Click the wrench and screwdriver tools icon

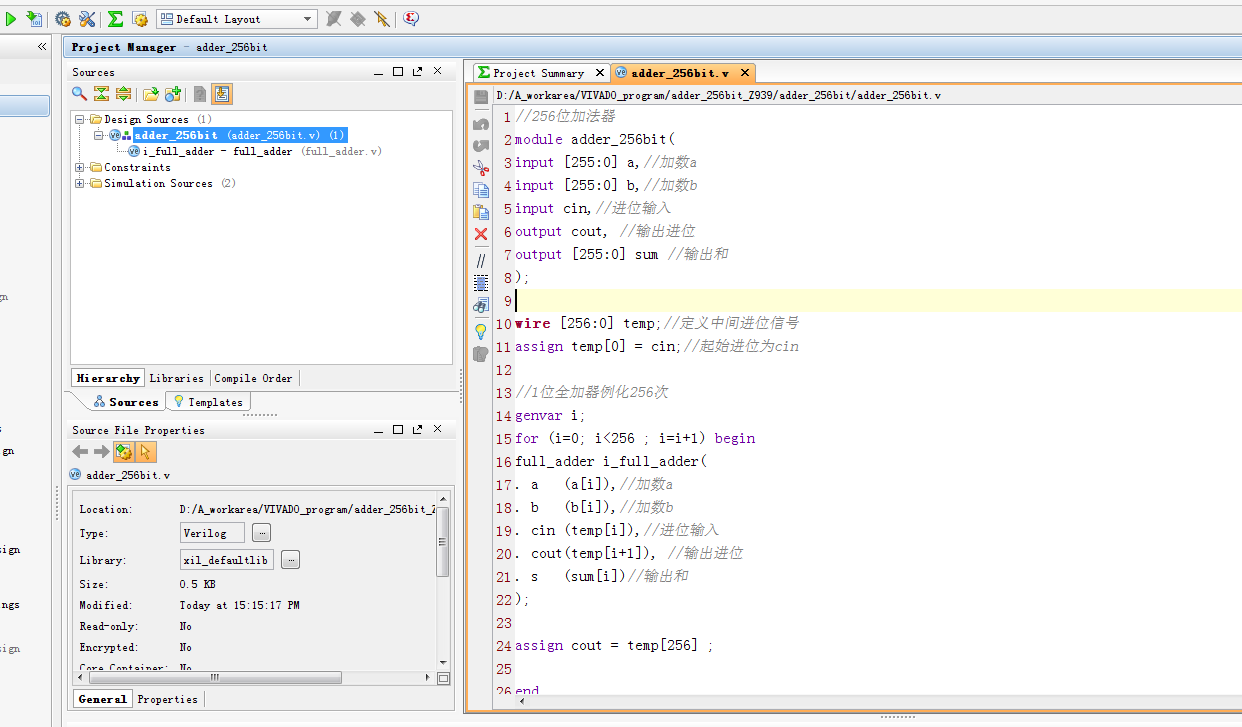(87, 18)
